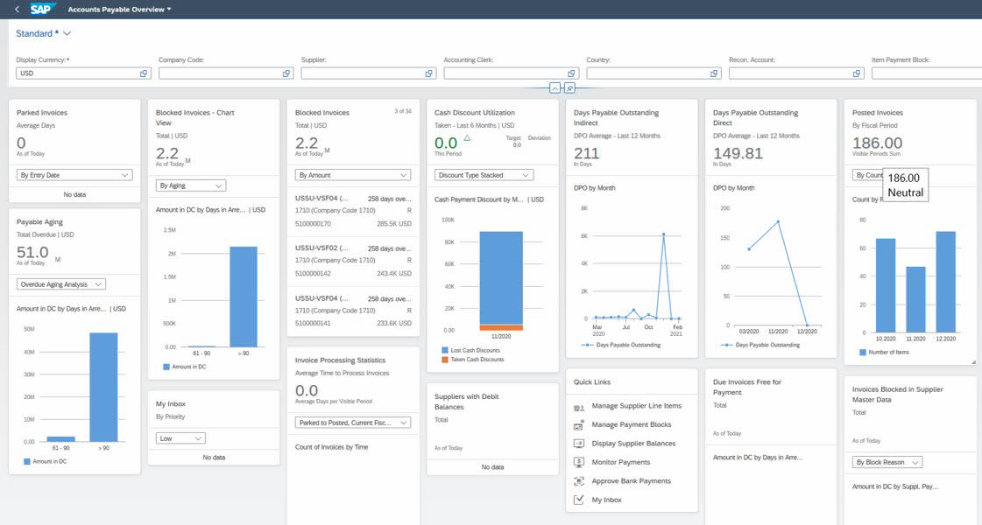Click the tall > 90 bar in Payable Aging
The height and width of the screenshot is (525, 982).
coord(103,386)
